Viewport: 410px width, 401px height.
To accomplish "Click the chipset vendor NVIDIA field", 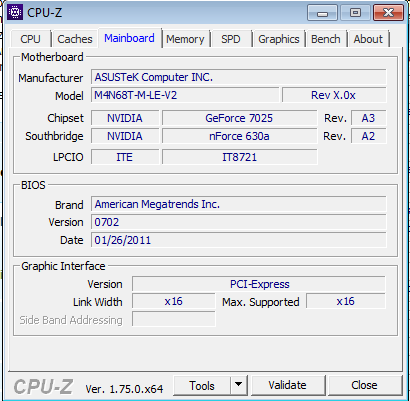I will [125, 118].
